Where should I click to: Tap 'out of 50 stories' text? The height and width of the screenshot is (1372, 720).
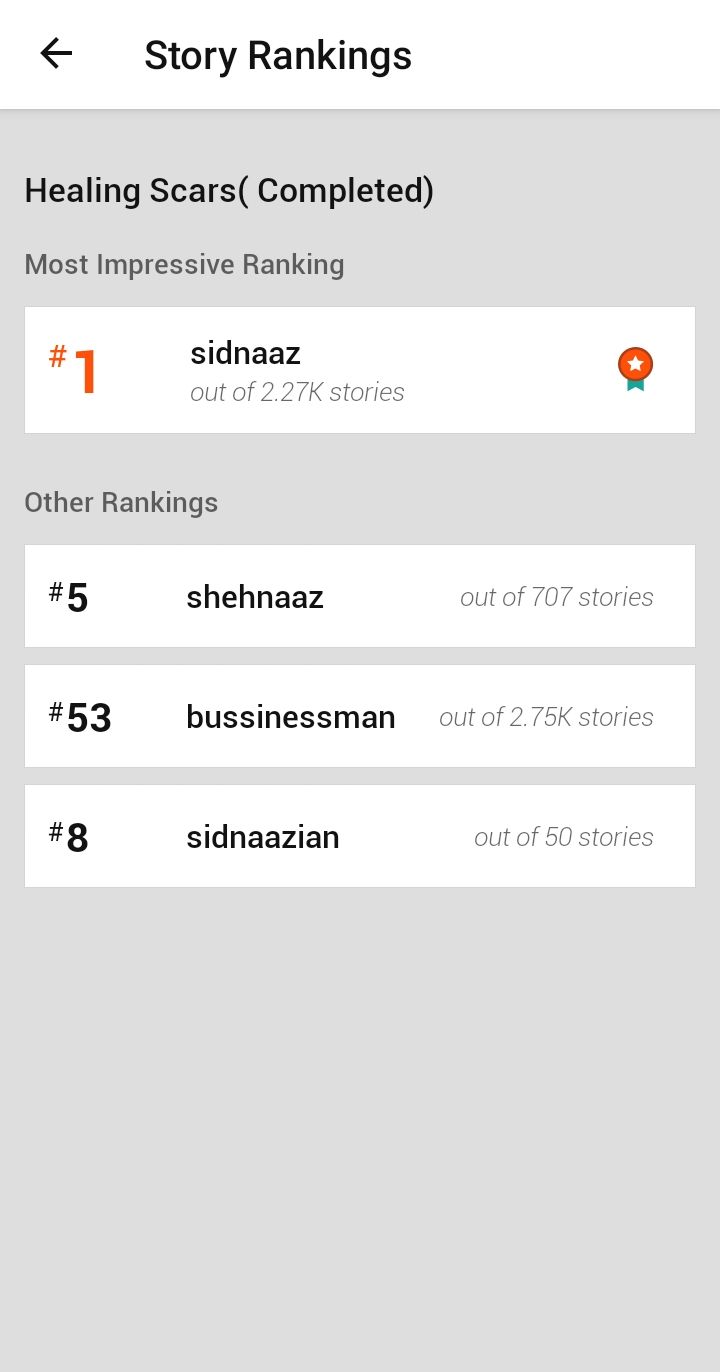point(563,837)
